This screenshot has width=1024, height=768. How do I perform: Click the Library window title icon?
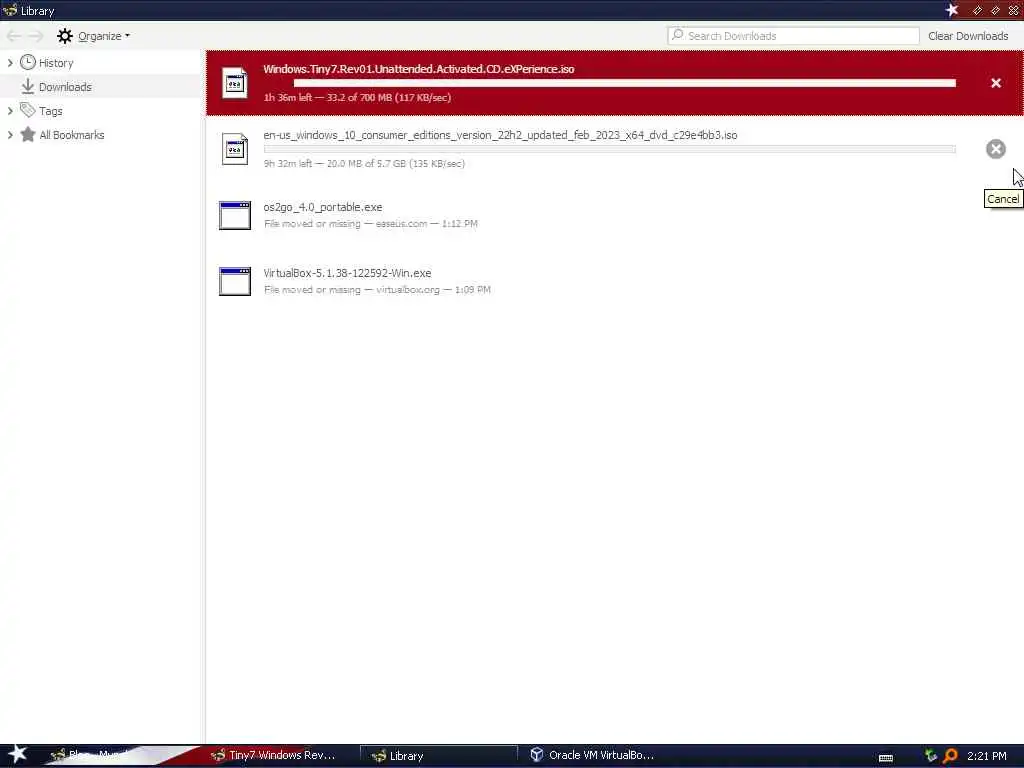coord(9,10)
